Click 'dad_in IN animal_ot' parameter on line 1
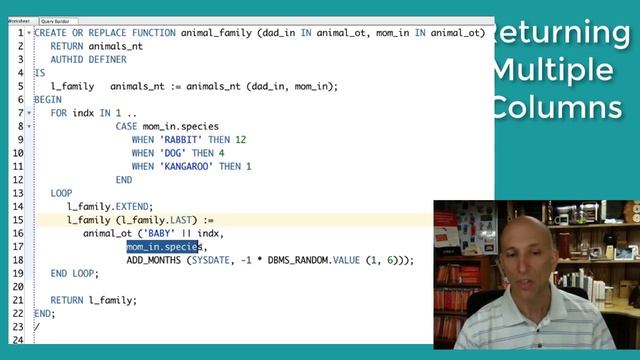640x360 pixels. point(314,33)
